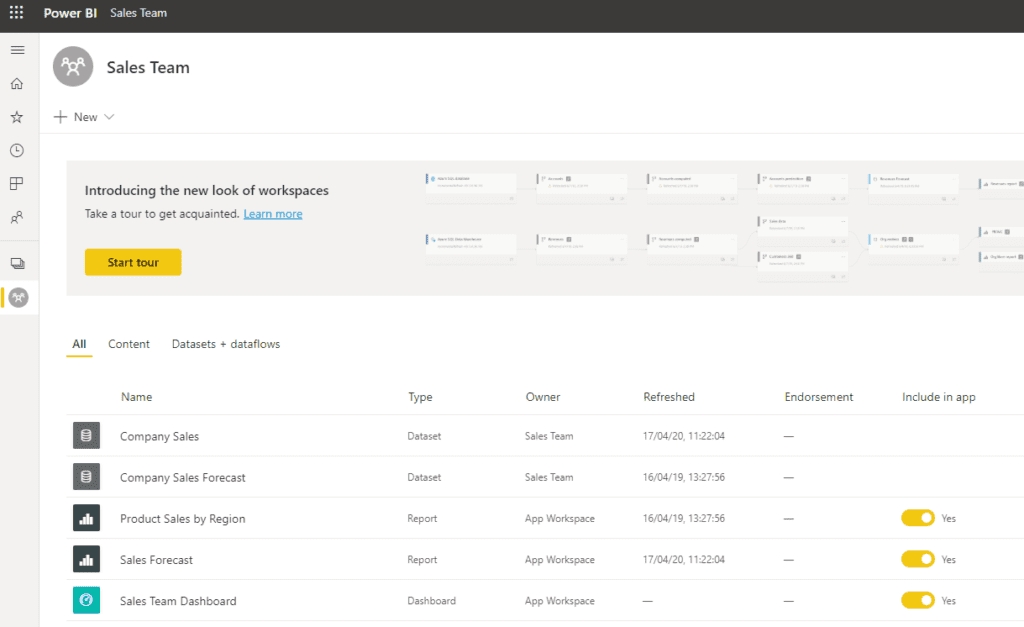Open the Home icon in the navigation pane
The image size is (1024, 627).
(16, 83)
